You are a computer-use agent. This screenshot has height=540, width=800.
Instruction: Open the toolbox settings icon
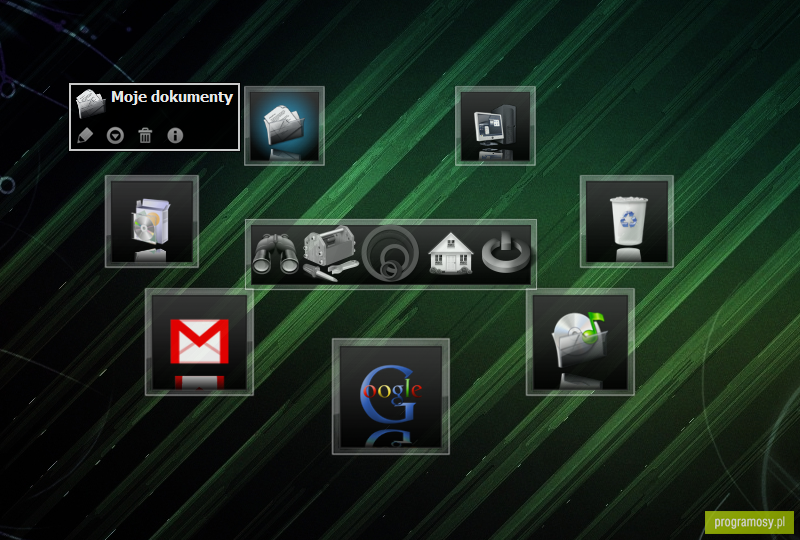click(331, 253)
